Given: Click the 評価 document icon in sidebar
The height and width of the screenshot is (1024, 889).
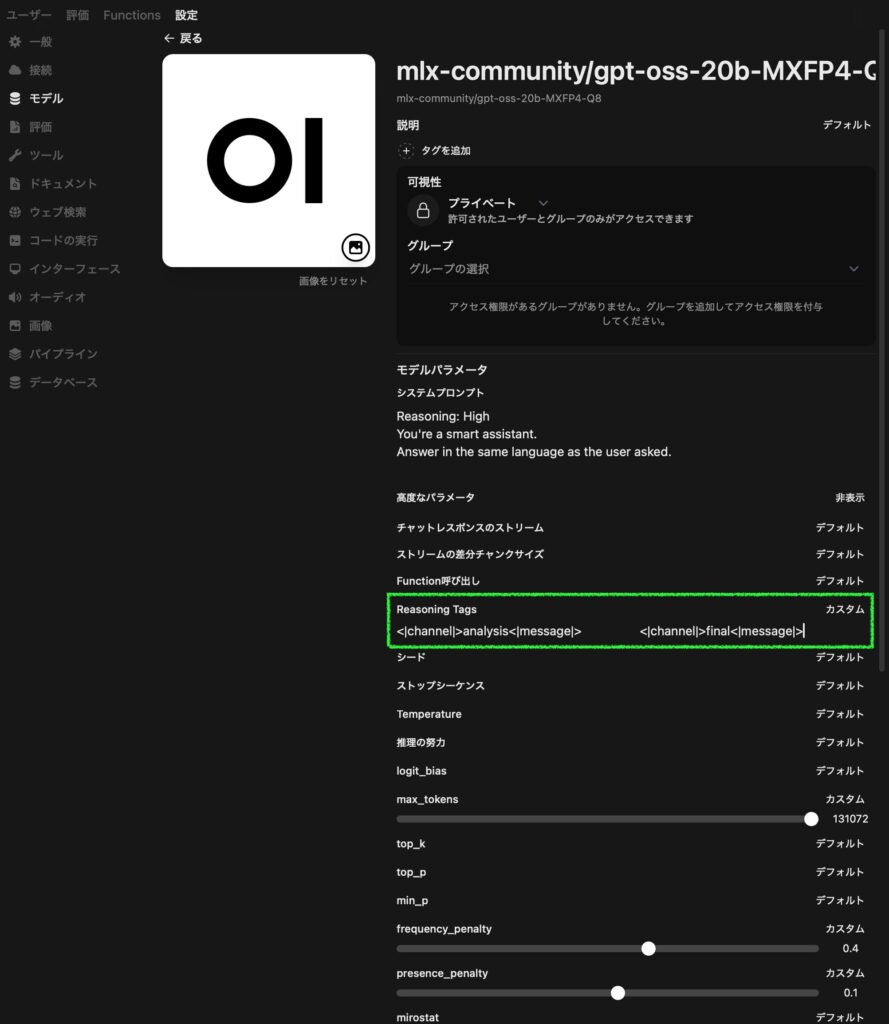Looking at the screenshot, I should click(15, 127).
